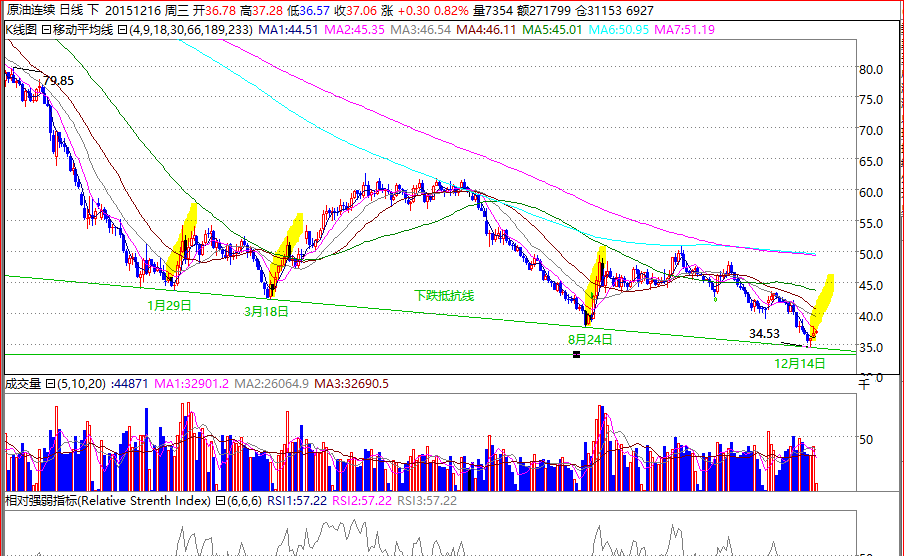904x556 pixels.
Task: Click the 3月18日 chart annotation
Action: [266, 311]
